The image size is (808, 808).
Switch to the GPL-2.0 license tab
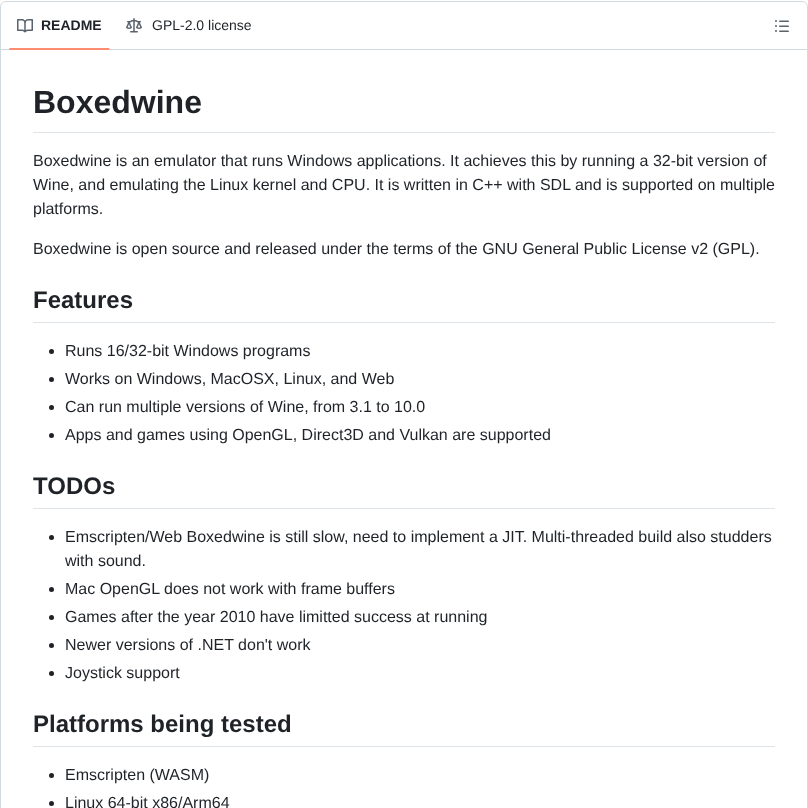click(188, 26)
